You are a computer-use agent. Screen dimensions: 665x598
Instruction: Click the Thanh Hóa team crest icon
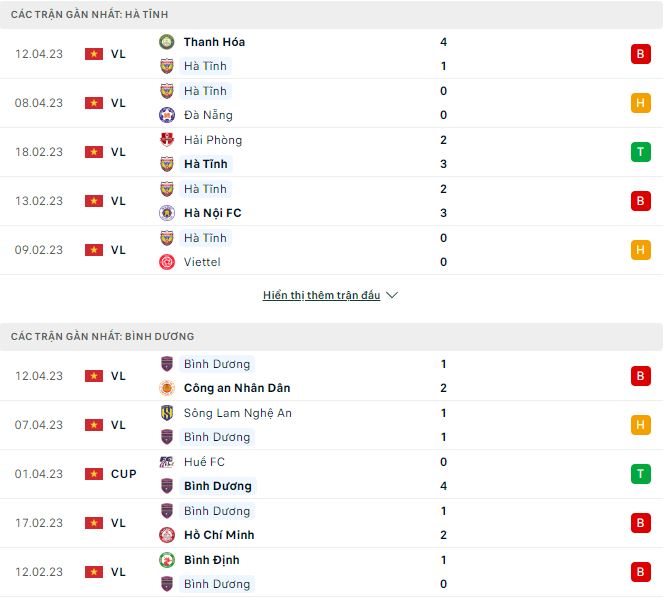coord(167,42)
